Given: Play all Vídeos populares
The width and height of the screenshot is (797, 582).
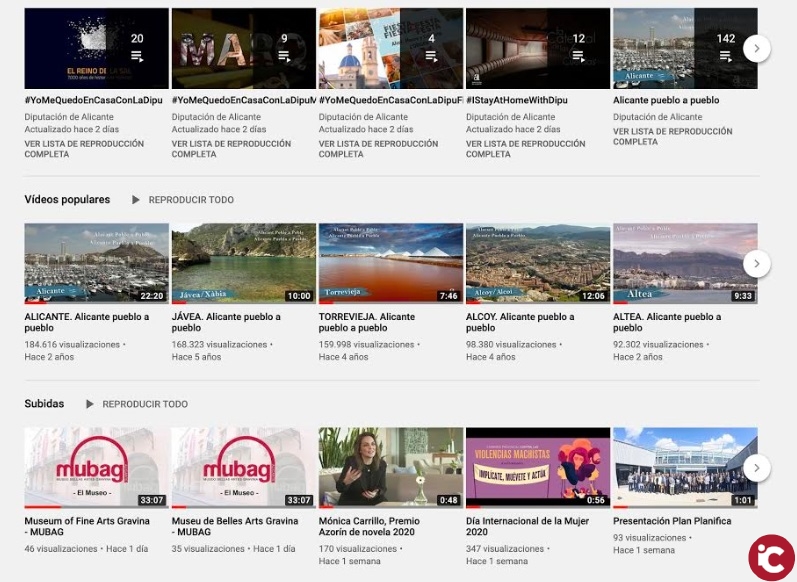Looking at the screenshot, I should click(190, 200).
